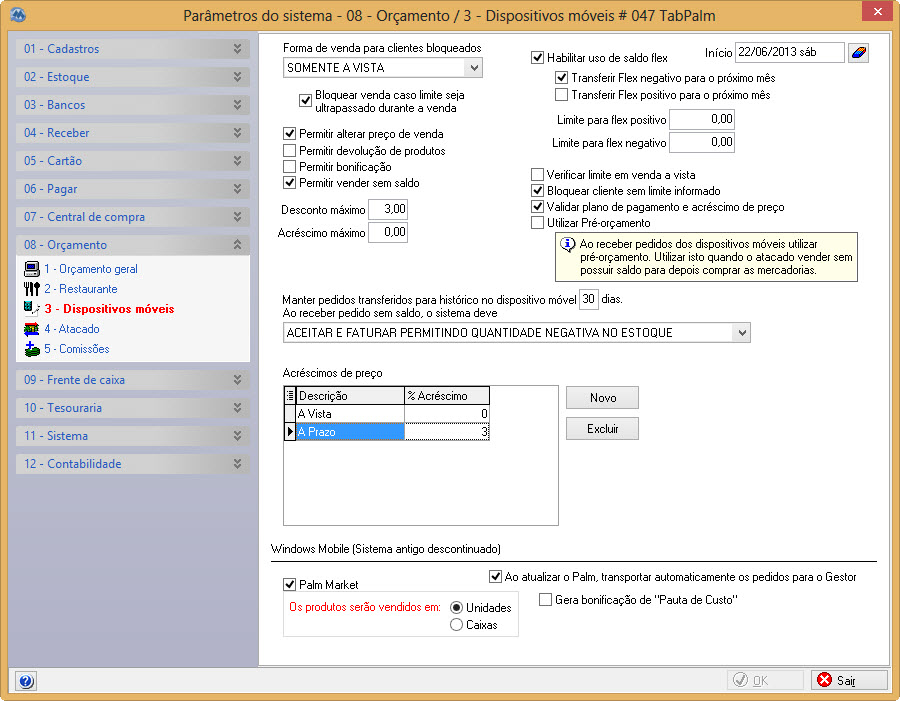Expand the 05 - Cartão section
The height and width of the screenshot is (701, 900).
coord(133,161)
